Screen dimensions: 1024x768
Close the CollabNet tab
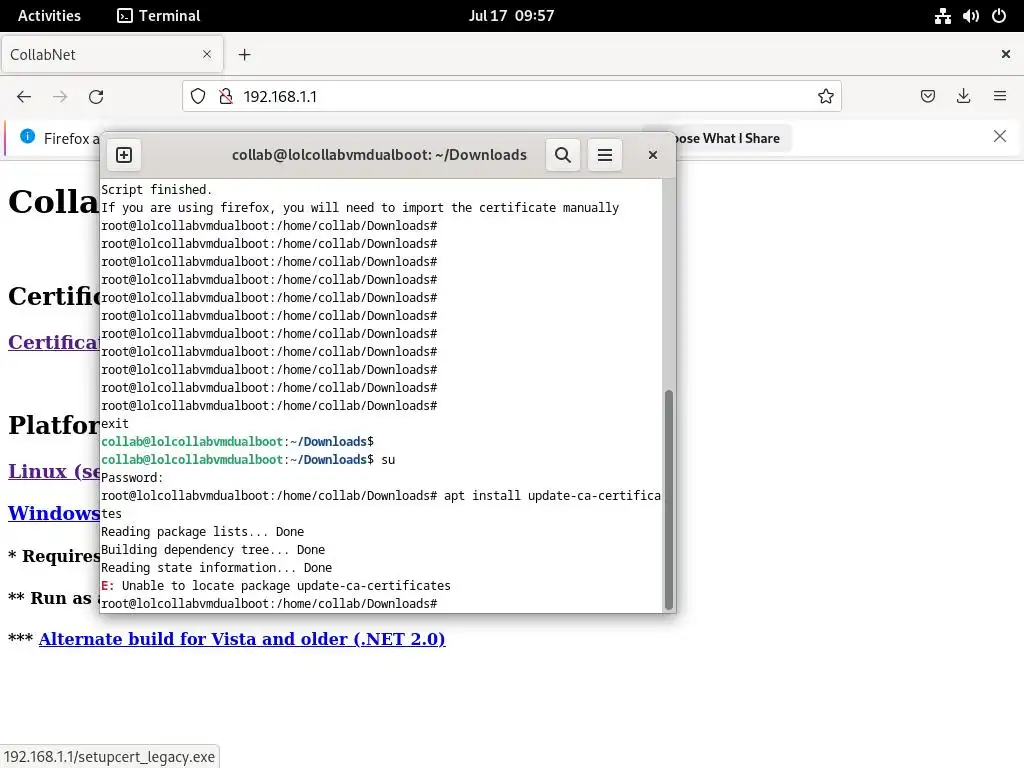(x=207, y=54)
